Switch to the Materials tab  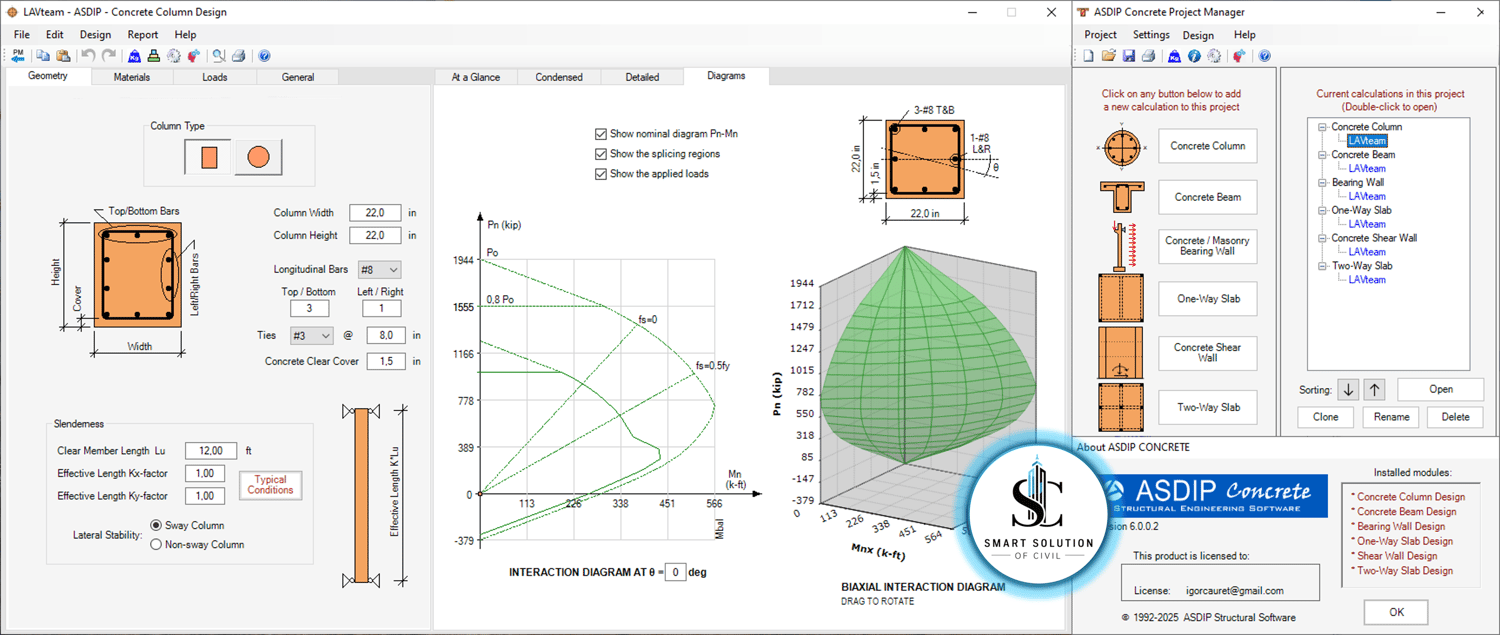132,77
